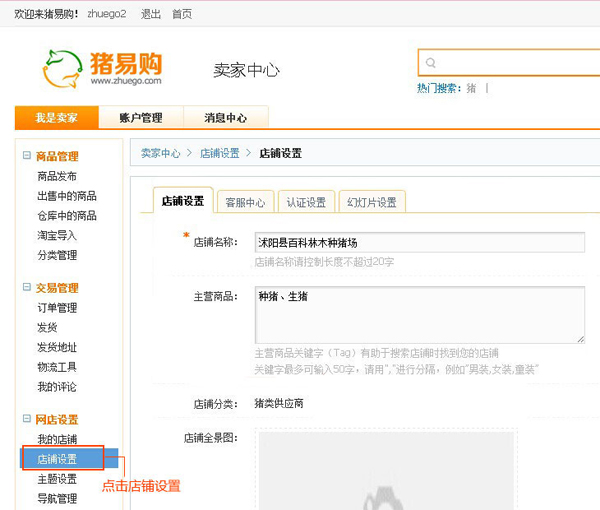
Task: Select highlighted 店铺设置 sidebar item
Action: click(69, 458)
